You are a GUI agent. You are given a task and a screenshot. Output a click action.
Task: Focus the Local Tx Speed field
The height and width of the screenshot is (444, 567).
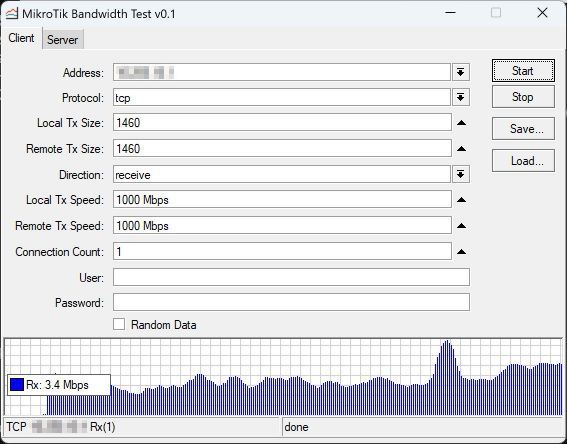coord(282,199)
